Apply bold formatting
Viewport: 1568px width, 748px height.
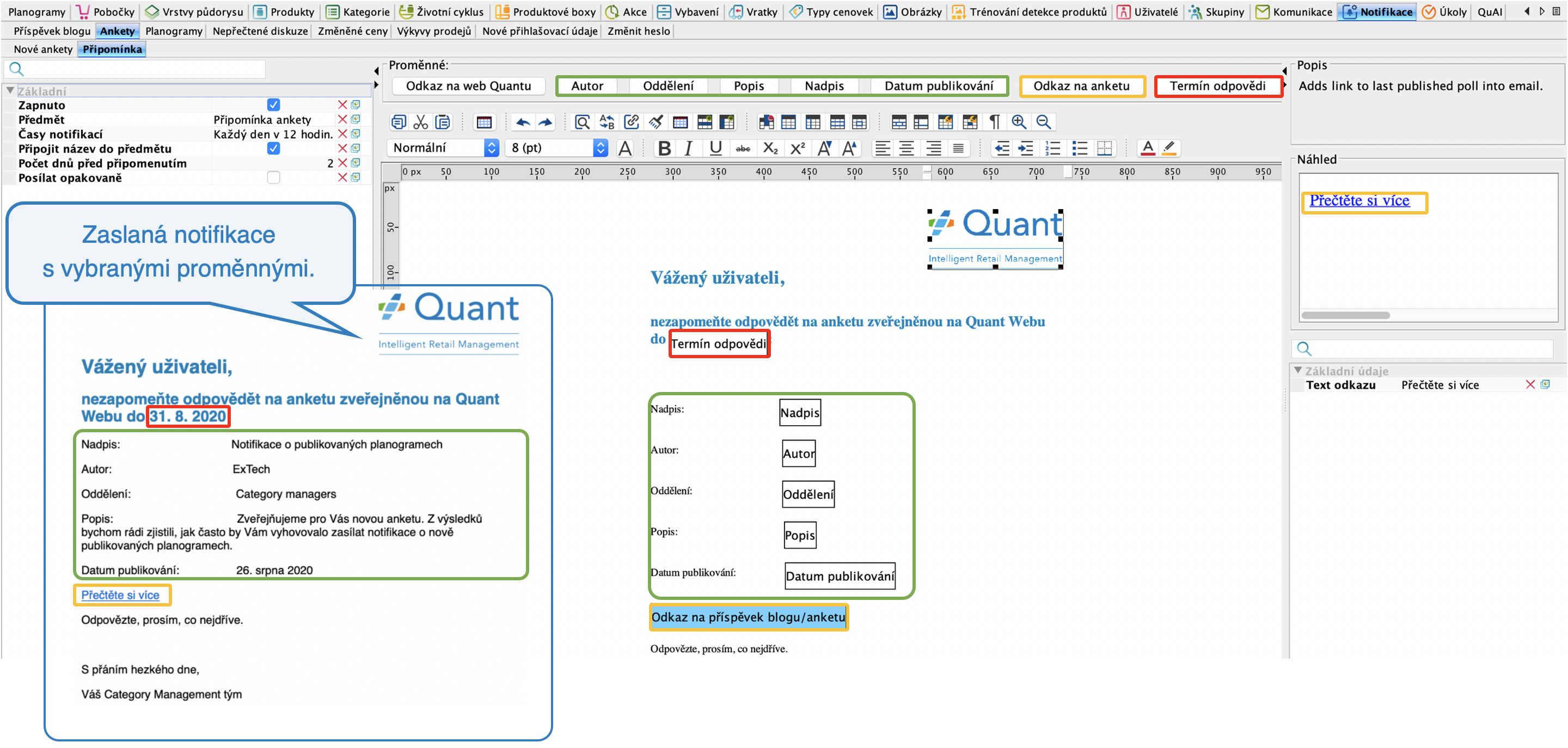click(x=664, y=148)
